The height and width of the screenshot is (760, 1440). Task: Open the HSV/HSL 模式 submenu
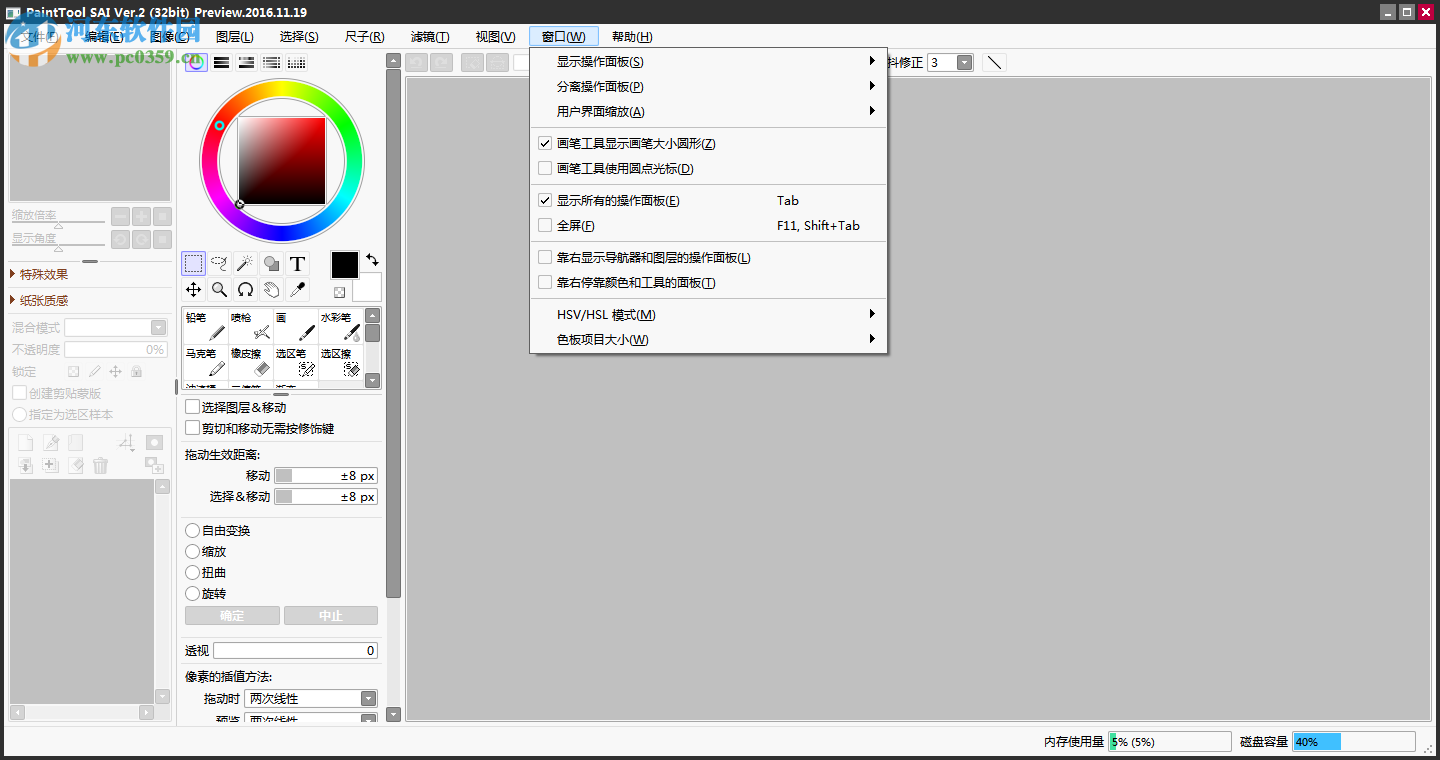point(650,313)
